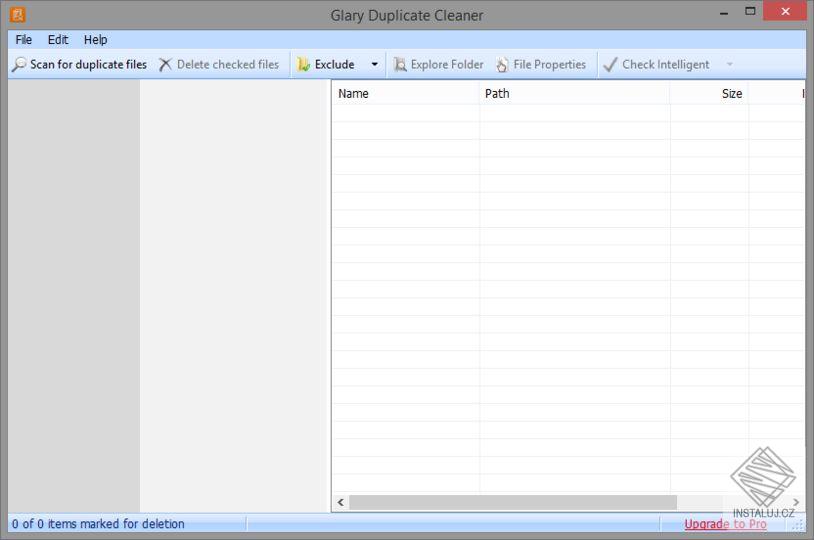Viewport: 814px width, 540px height.
Task: Click the Exclude button text
Action: point(334,64)
